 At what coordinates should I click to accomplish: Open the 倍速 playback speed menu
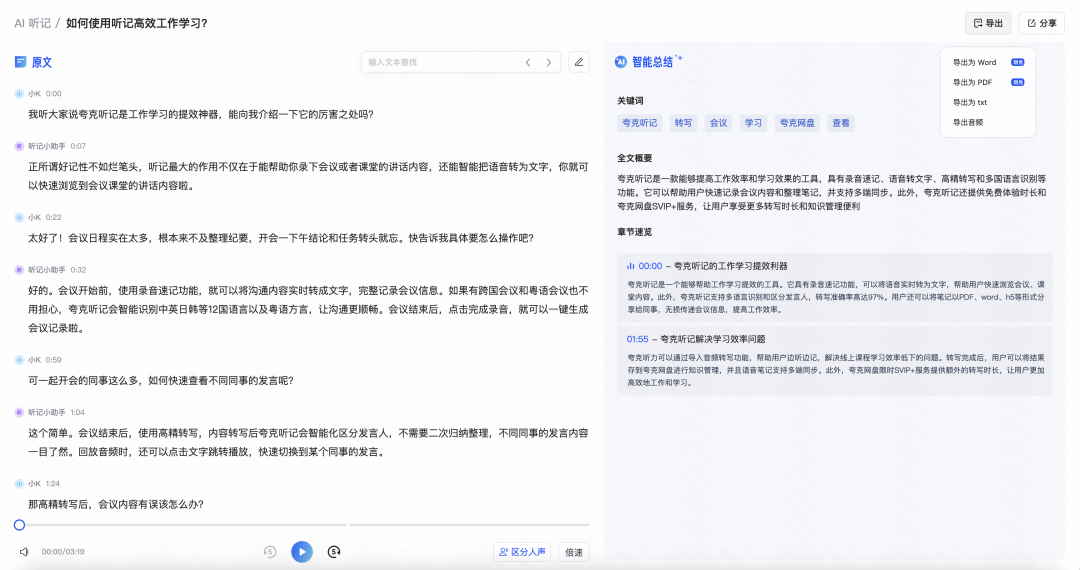click(x=574, y=551)
